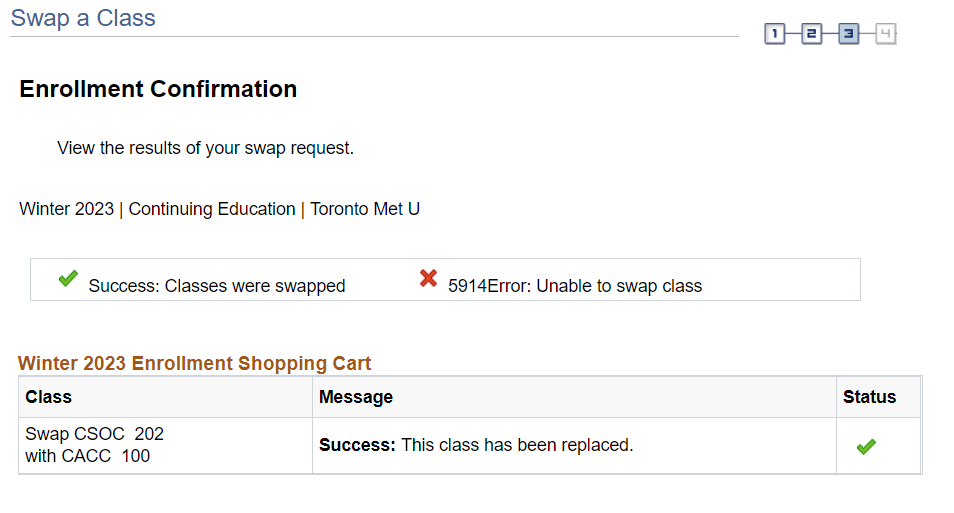This screenshot has height=513, width=954.
Task: Click the green checkmark beside 'Classes were swapped'
Action: (68, 279)
